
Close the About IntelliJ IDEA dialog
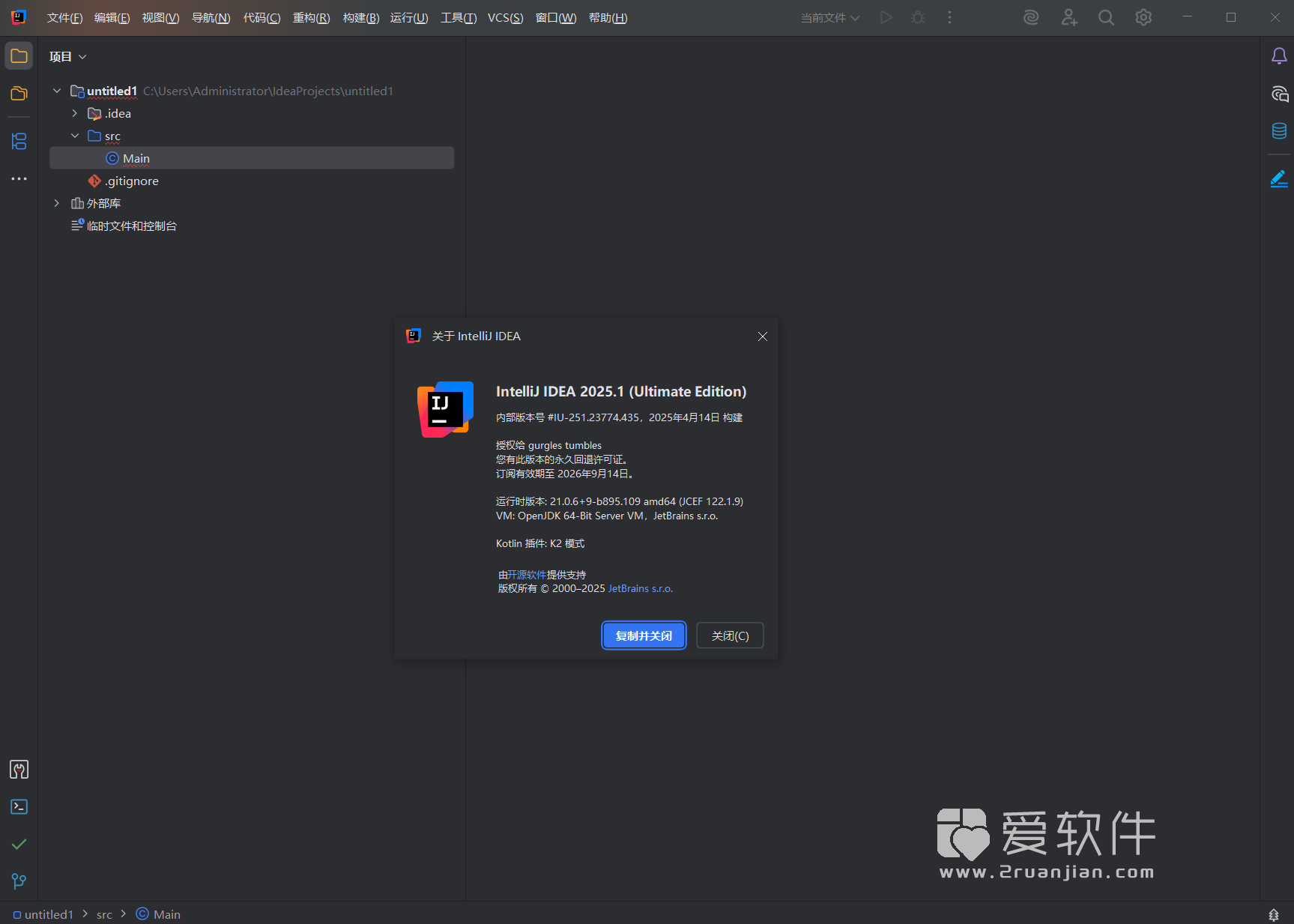(x=762, y=336)
